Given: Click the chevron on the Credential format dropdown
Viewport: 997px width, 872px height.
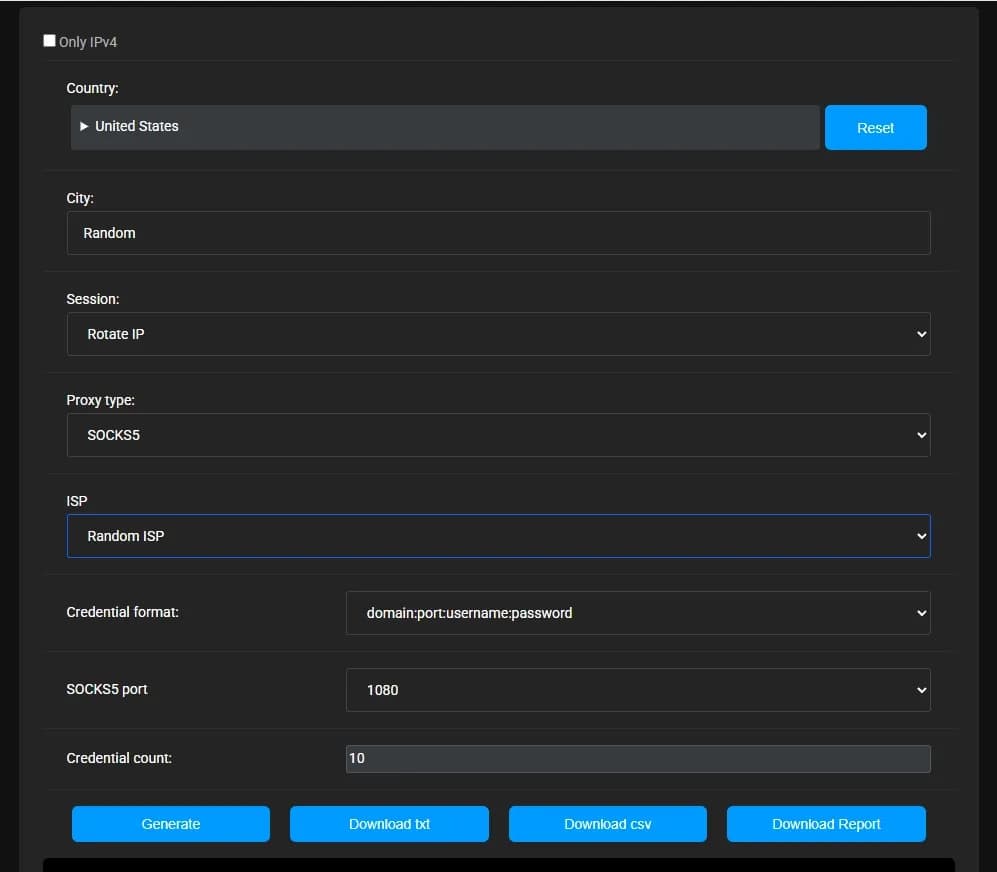Looking at the screenshot, I should pos(921,612).
